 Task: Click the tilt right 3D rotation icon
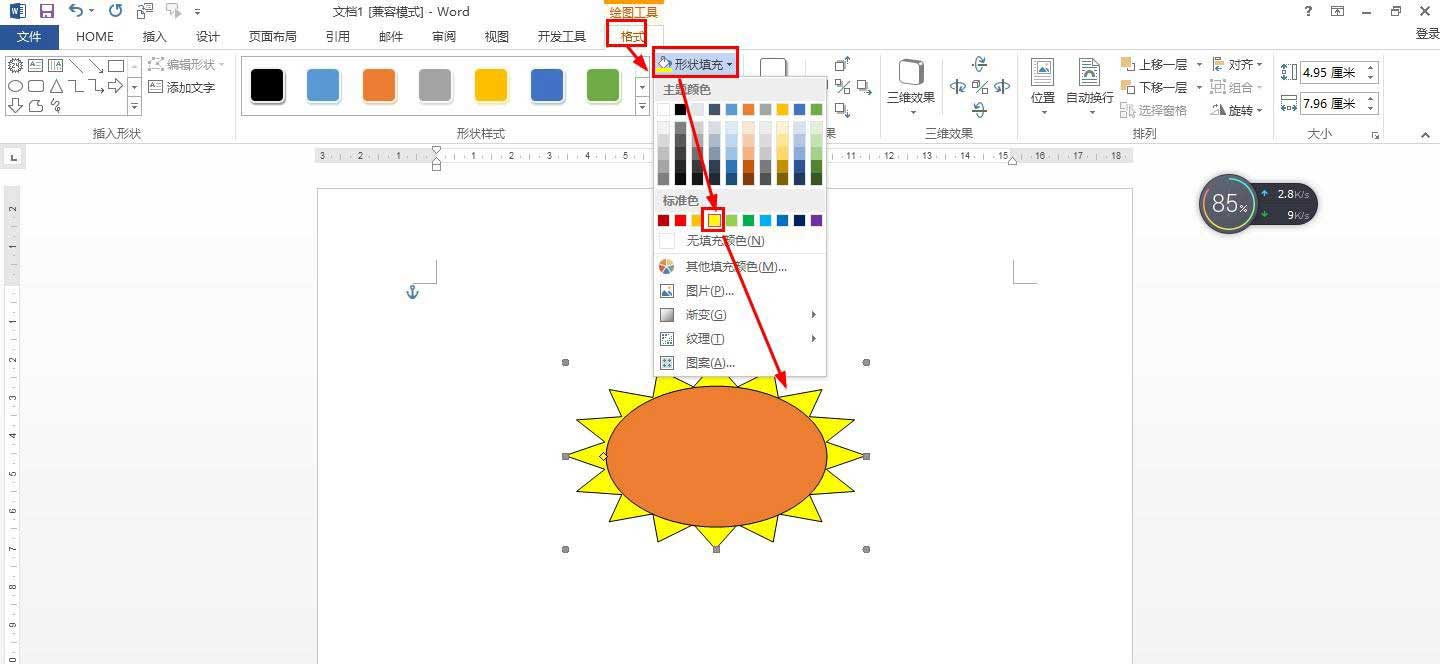(1001, 87)
